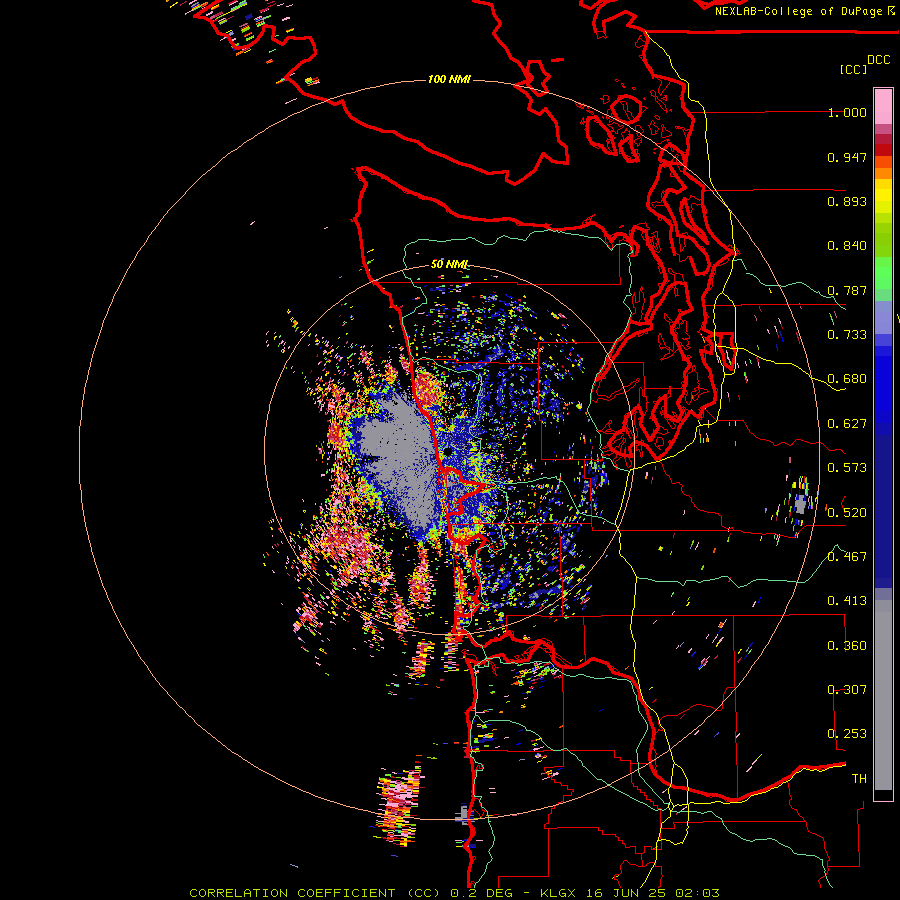Select the 0.680 scale value
This screenshot has width=900, height=900.
pos(847,379)
